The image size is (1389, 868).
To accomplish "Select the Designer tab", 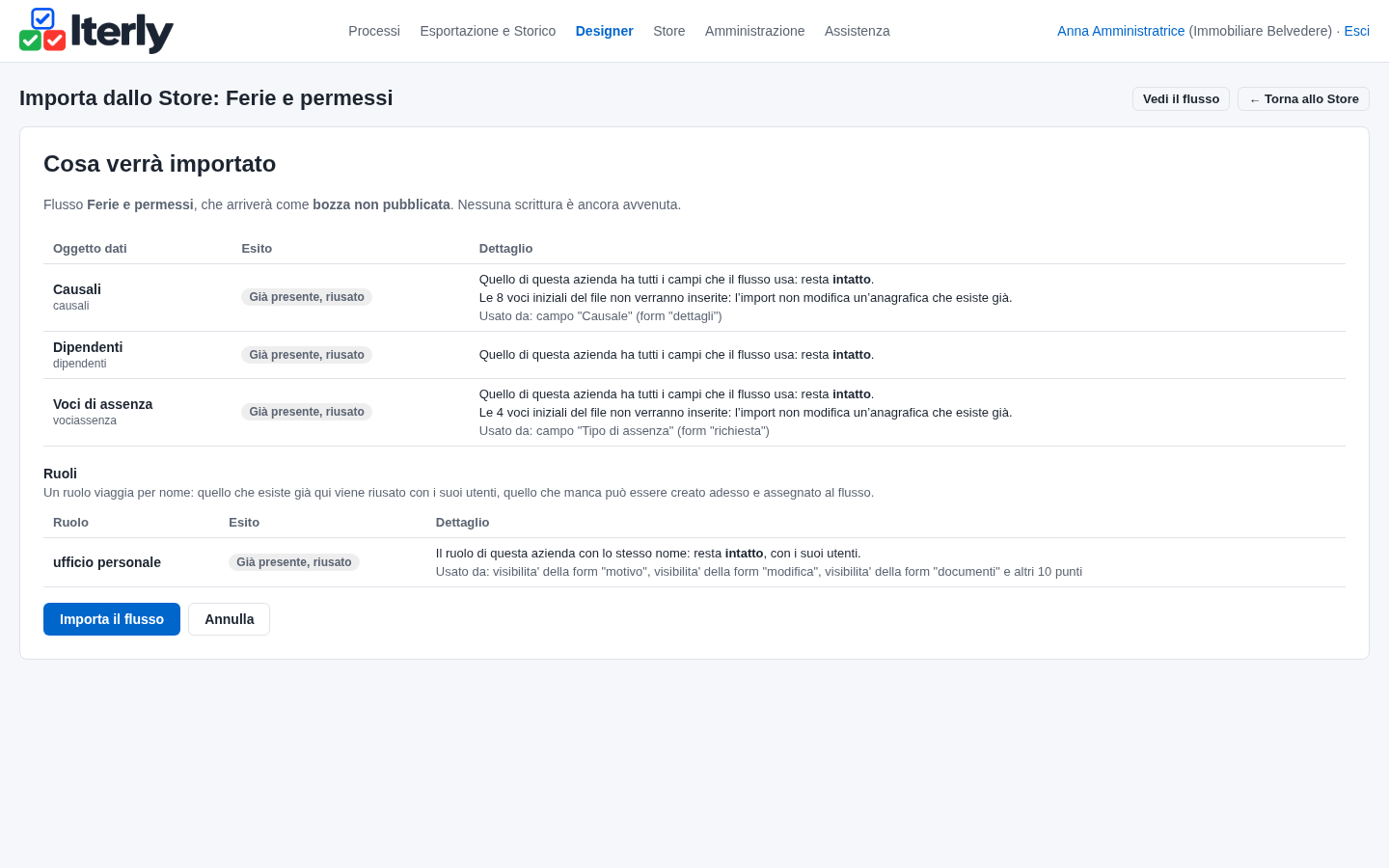I will pyautogui.click(x=605, y=31).
